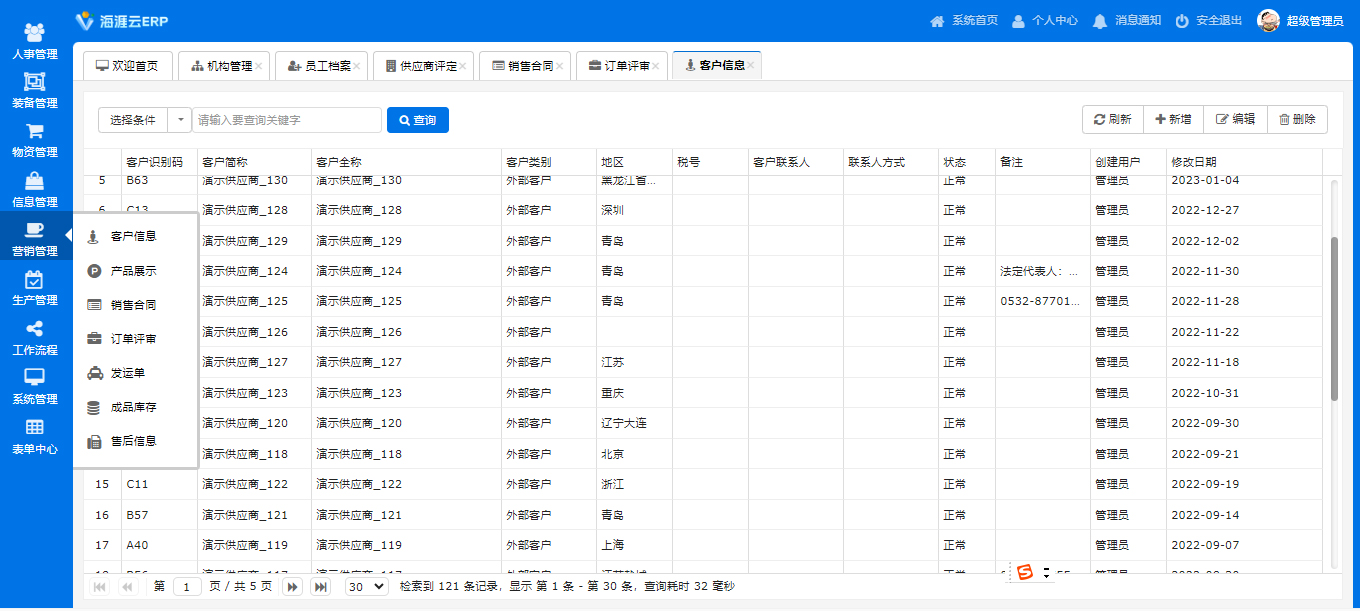This screenshot has width=1360, height=611.
Task: Click the 刷新 refresh button
Action: pyautogui.click(x=1112, y=119)
